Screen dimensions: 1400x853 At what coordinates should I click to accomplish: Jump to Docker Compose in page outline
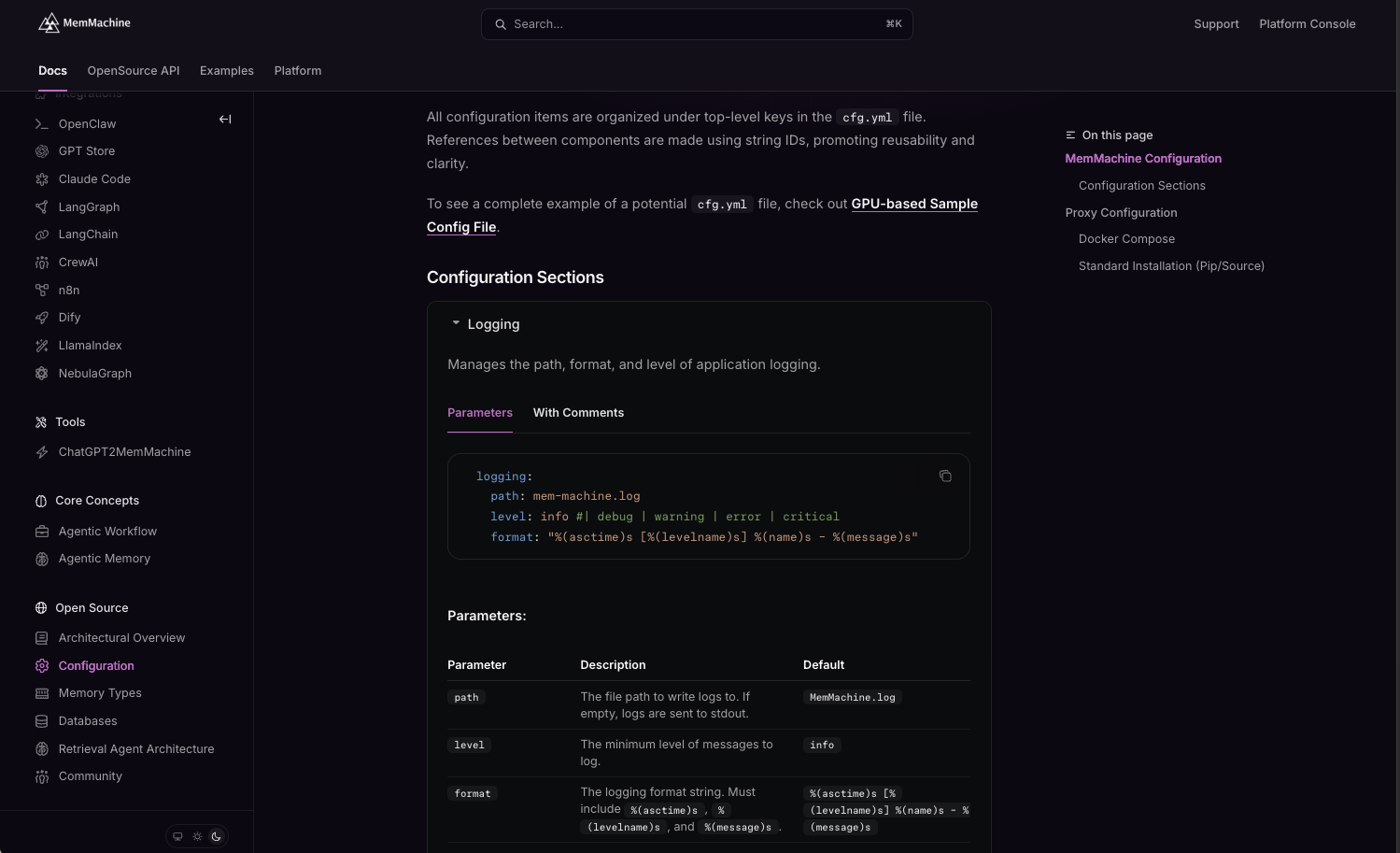[1126, 239]
